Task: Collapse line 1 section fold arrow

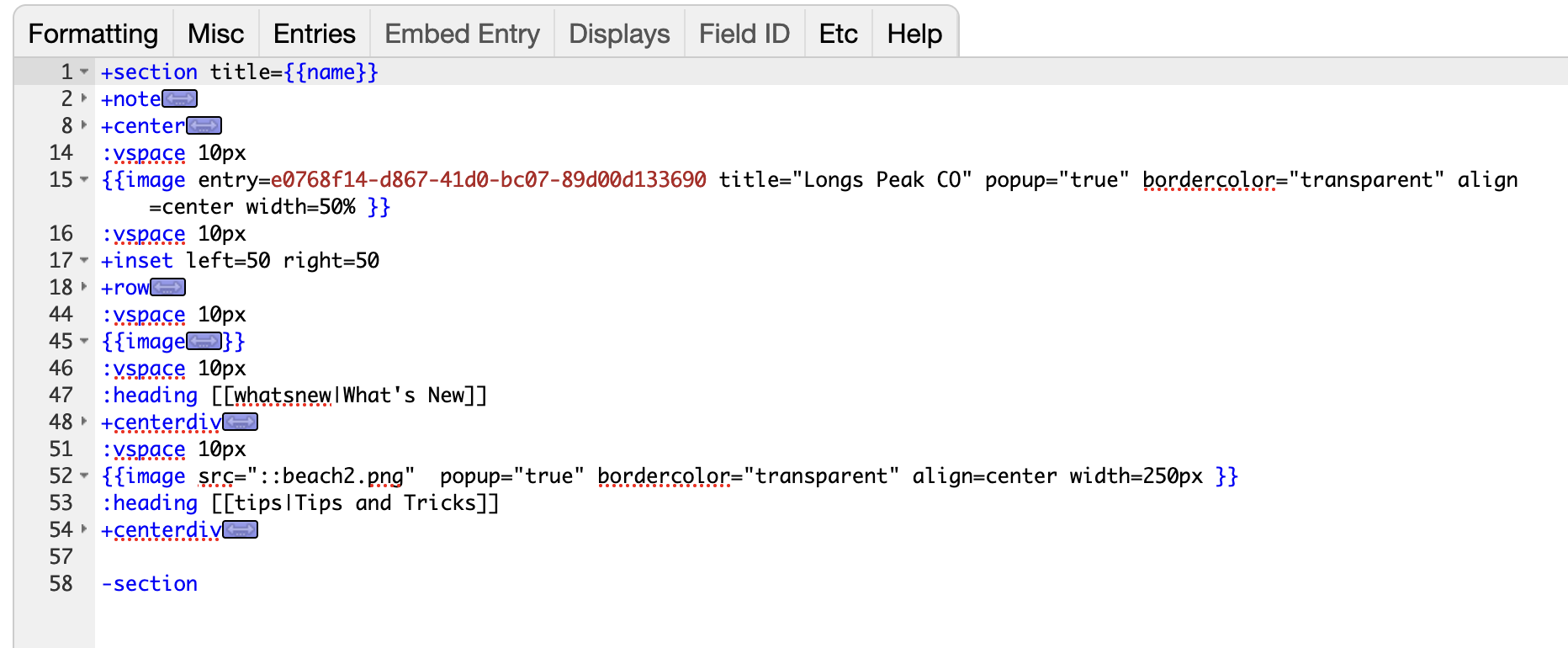Action: pyautogui.click(x=84, y=72)
